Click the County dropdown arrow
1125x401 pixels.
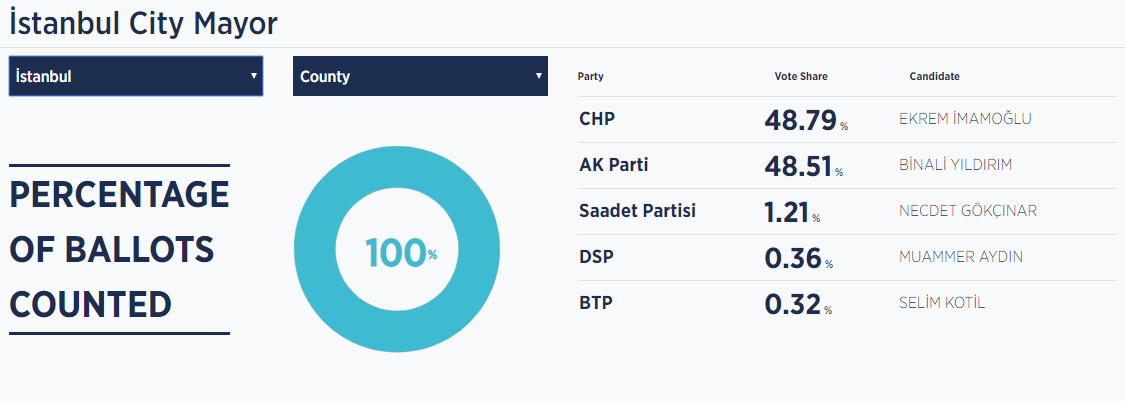coord(538,75)
